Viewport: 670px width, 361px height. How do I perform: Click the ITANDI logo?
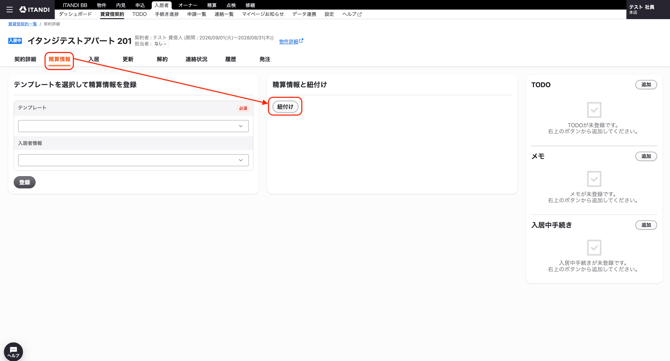35,9
